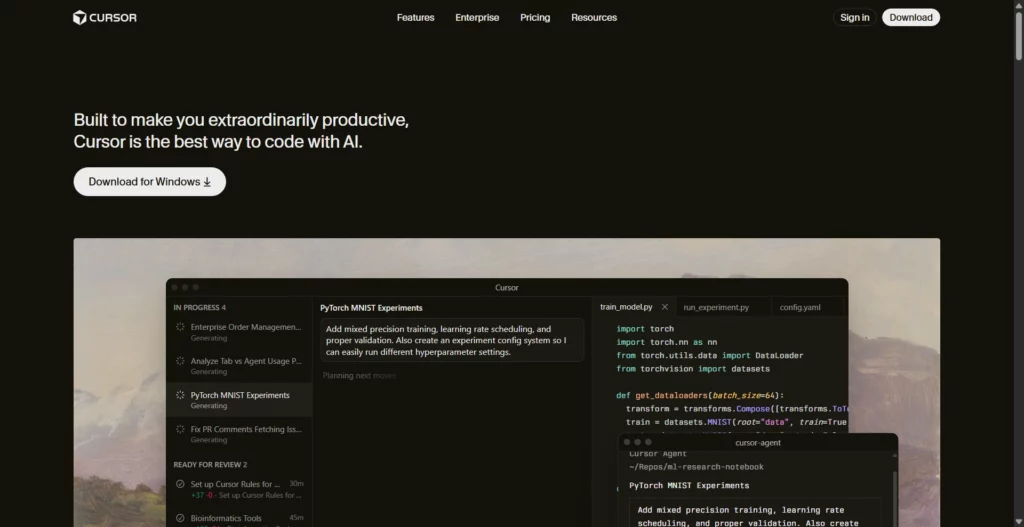This screenshot has height=527, width=1024.
Task: Switch to the train_model.py tab
Action: pos(626,307)
